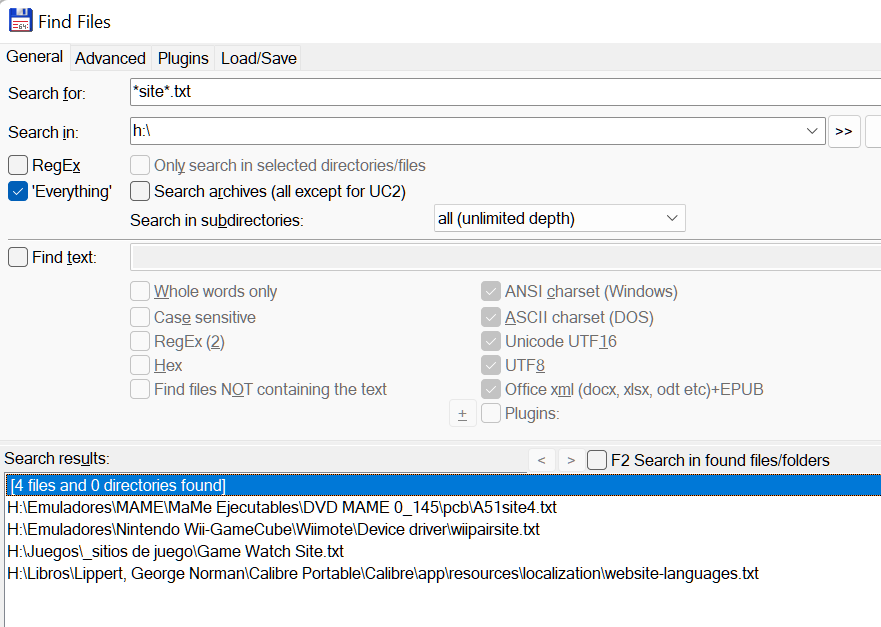This screenshot has height=627, width=881.
Task: Switch to the Load/Save tab
Action: coord(258,58)
